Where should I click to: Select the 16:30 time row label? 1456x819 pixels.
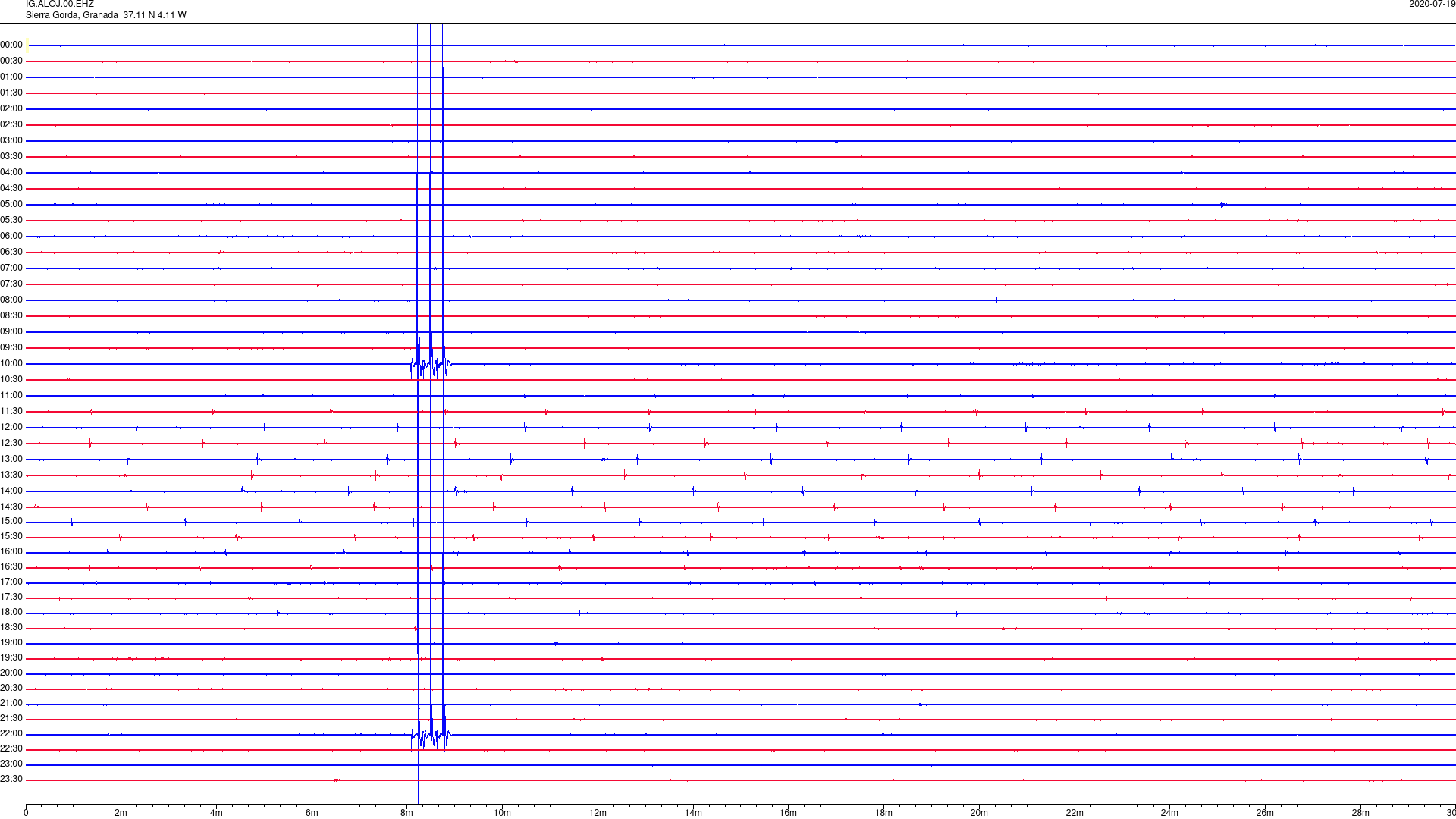coord(11,566)
